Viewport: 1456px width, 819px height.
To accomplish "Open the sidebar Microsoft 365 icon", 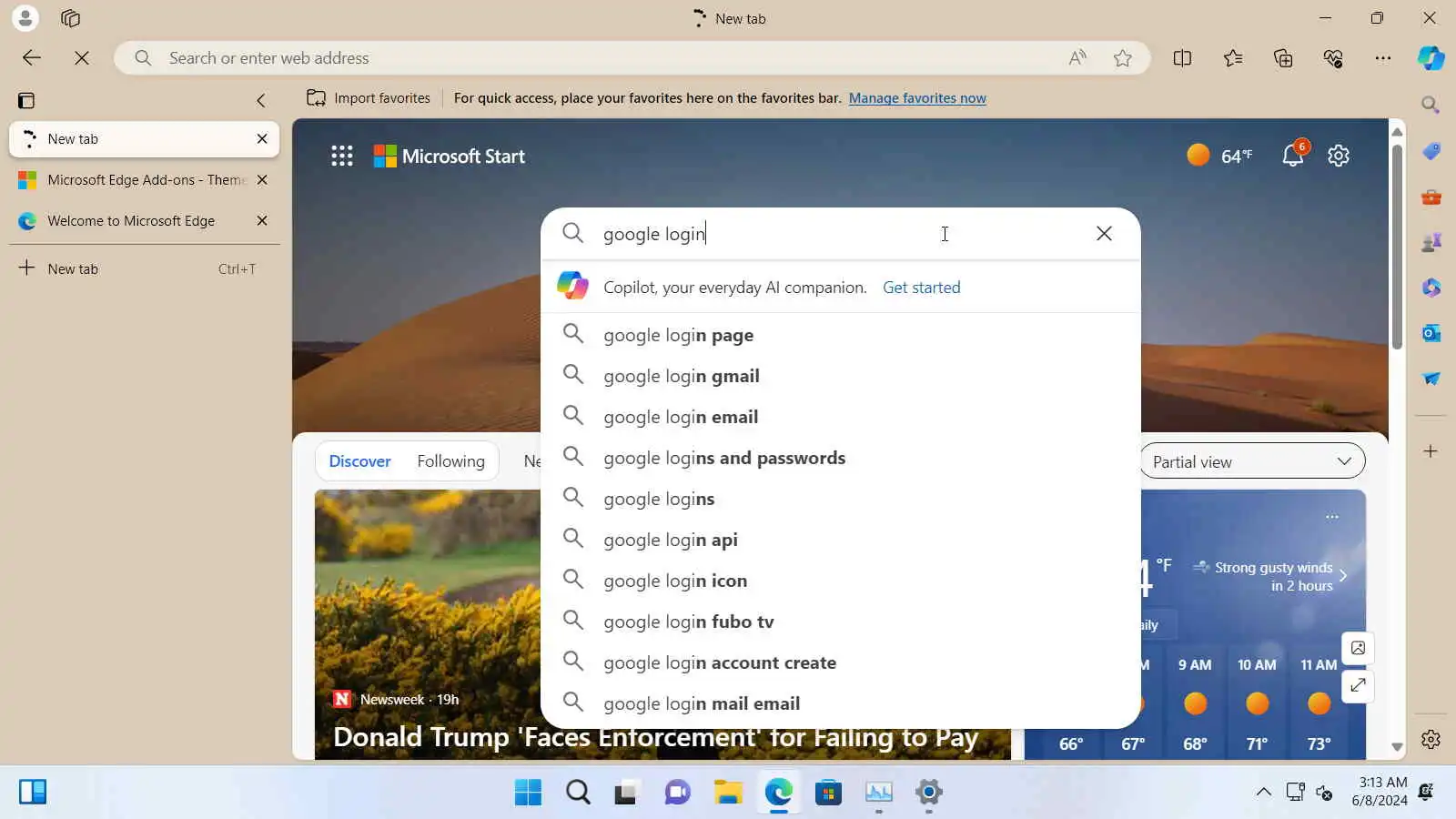I will point(1431,288).
